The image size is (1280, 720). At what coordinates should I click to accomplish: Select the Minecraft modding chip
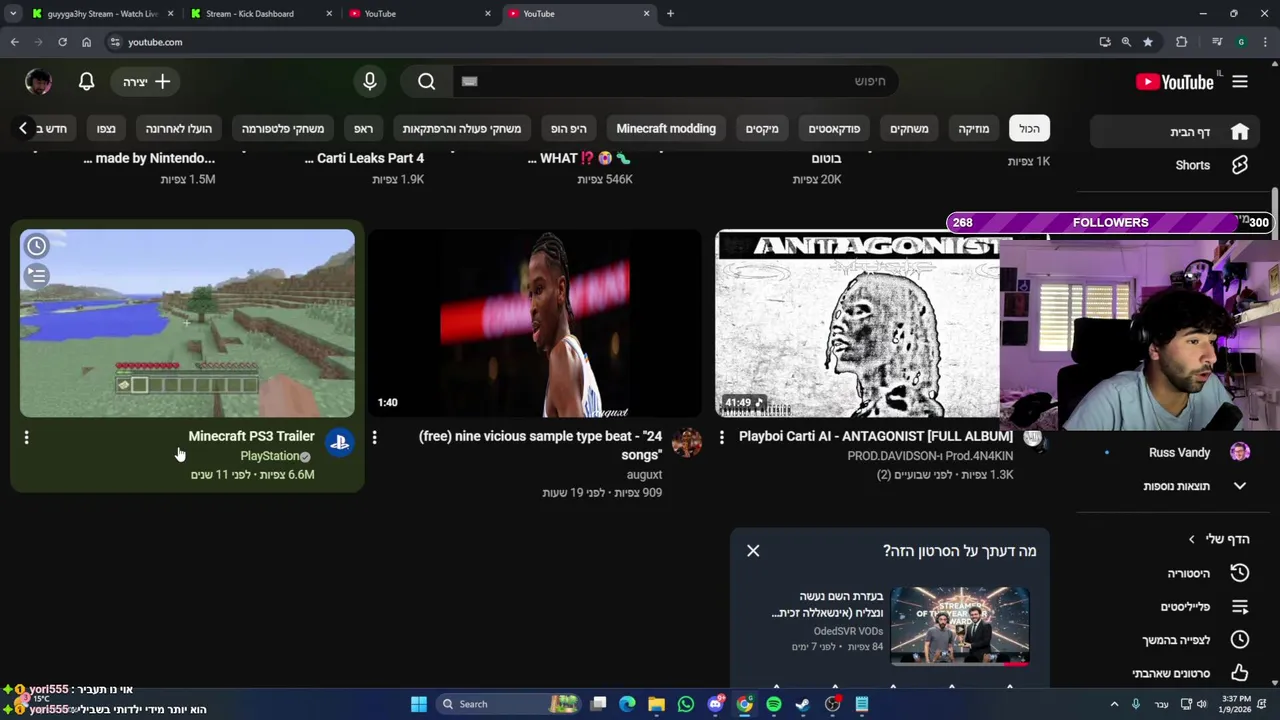(x=666, y=128)
